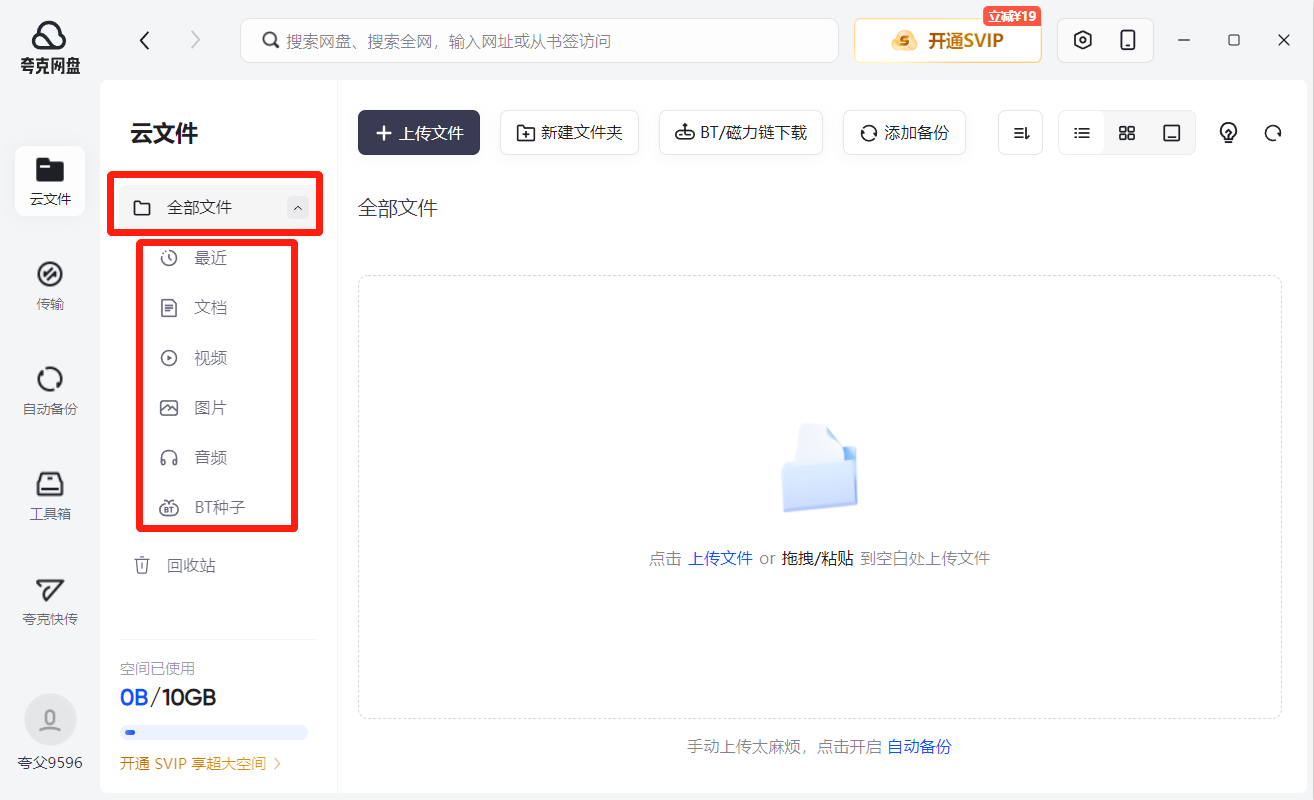This screenshot has height=800, width=1314.
Task: Click the 全部文件 breadcrumb heading
Action: pos(398,208)
